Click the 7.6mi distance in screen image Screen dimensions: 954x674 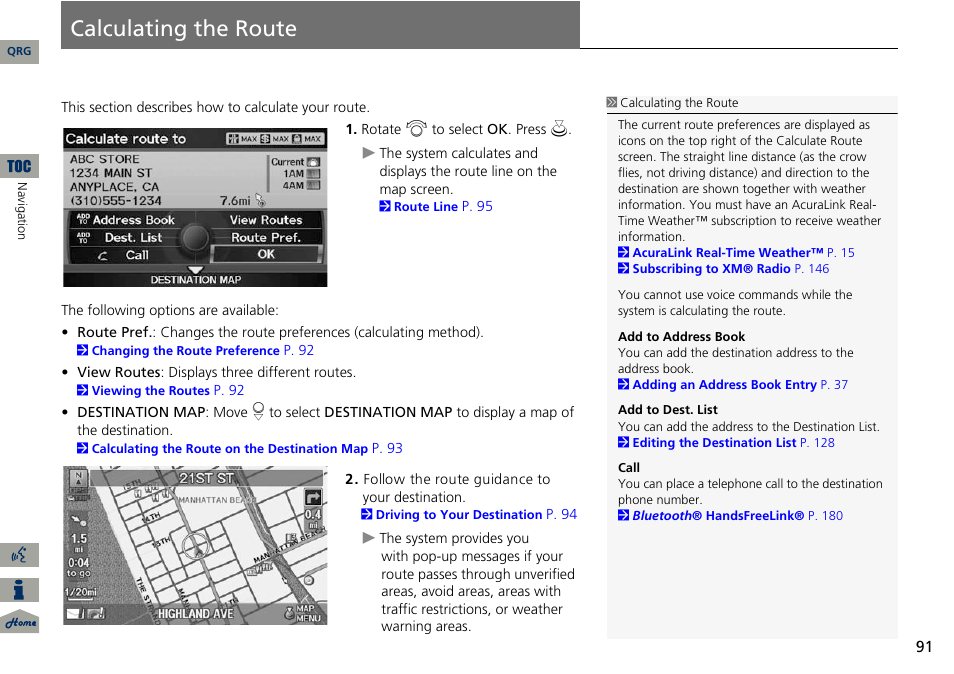(x=235, y=201)
